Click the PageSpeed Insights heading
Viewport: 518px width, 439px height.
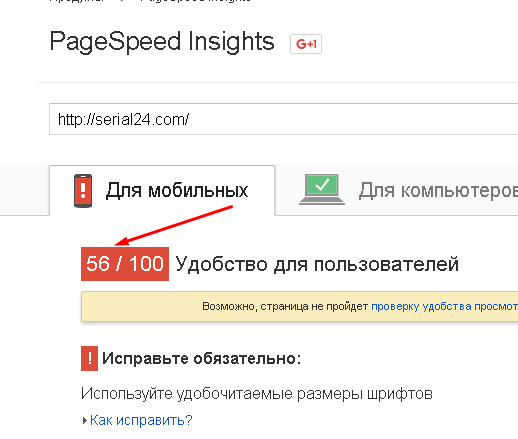162,42
